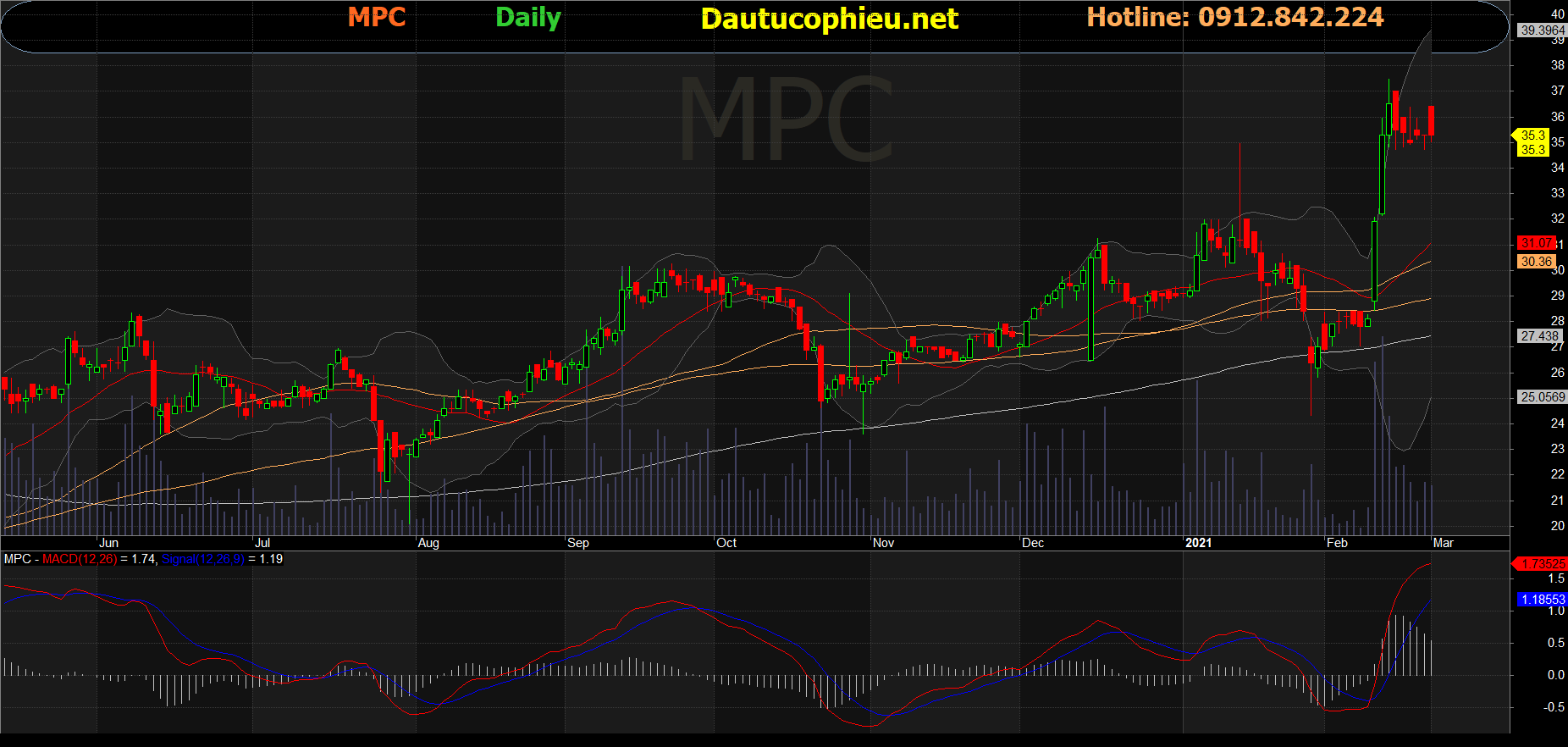Viewport: 1568px width, 747px height.
Task: Click the blue Signal(12,26,9) indicator label
Action: click(203, 559)
